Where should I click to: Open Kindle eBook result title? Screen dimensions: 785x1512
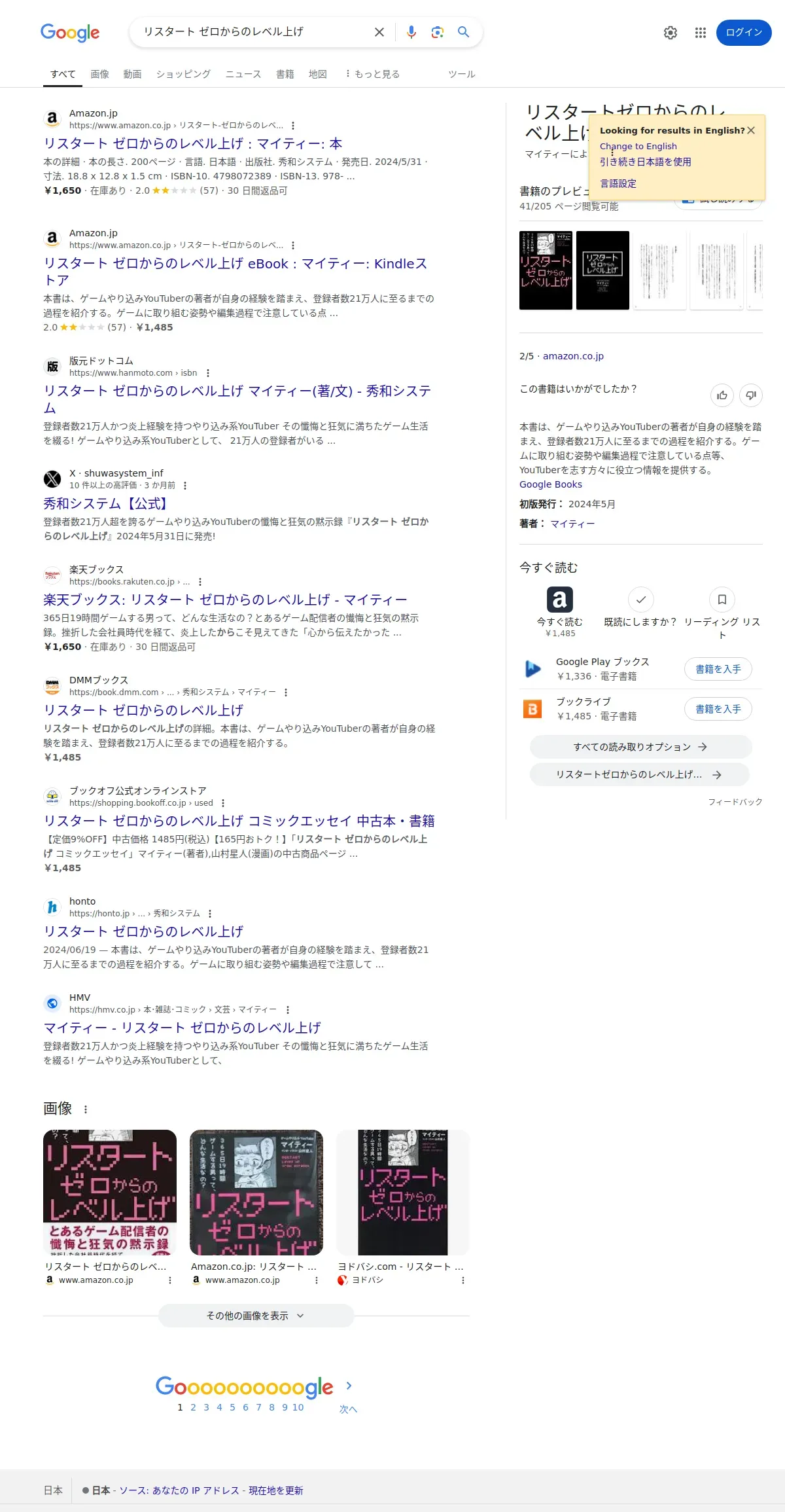[x=235, y=272]
